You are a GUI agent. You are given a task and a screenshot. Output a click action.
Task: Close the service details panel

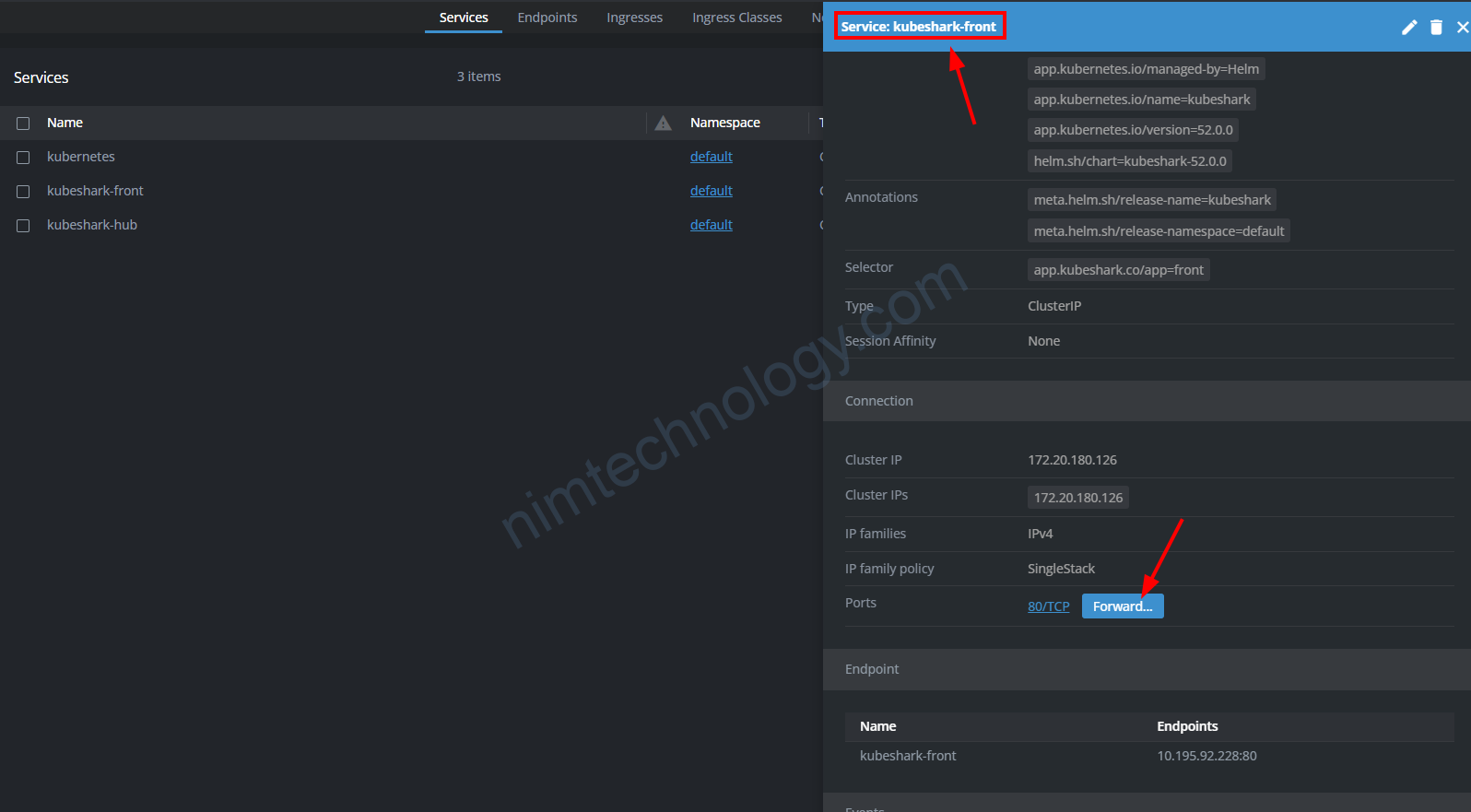1462,28
